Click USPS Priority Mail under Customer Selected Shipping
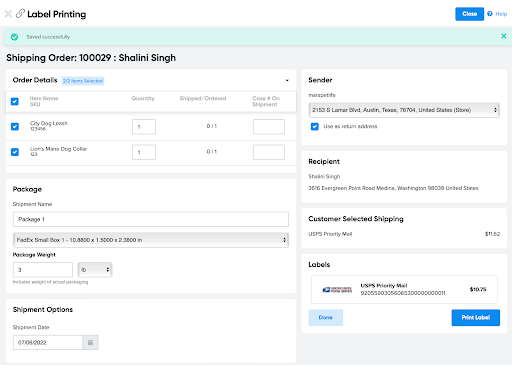The image size is (512, 366). point(330,234)
